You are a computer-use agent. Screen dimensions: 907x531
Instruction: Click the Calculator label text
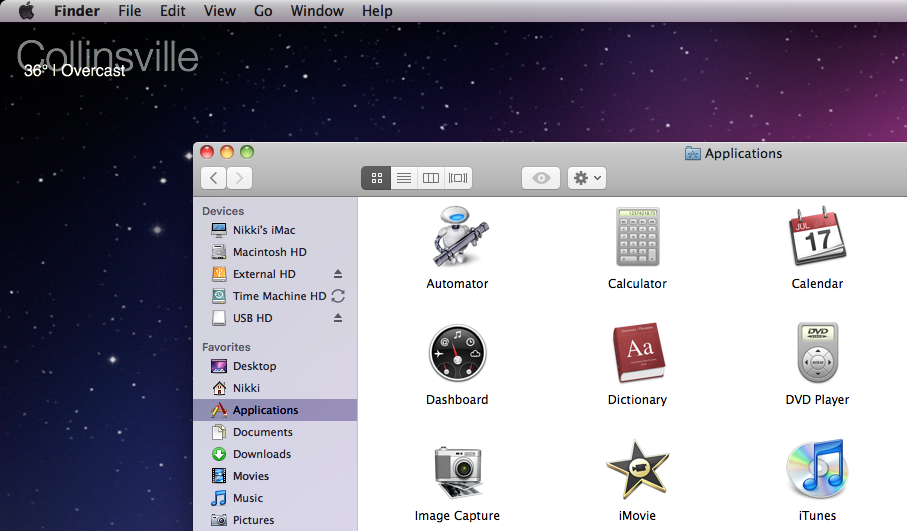pyautogui.click(x=637, y=283)
